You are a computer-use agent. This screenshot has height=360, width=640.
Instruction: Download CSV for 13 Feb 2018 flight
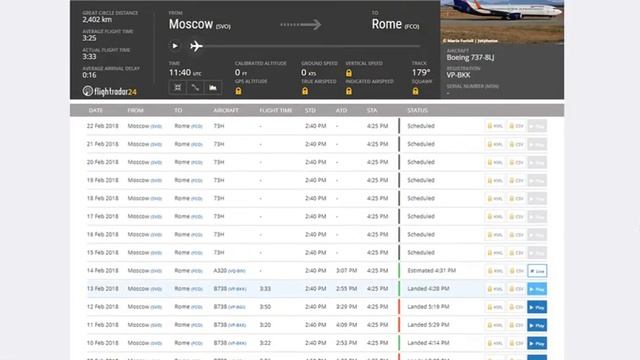click(516, 289)
